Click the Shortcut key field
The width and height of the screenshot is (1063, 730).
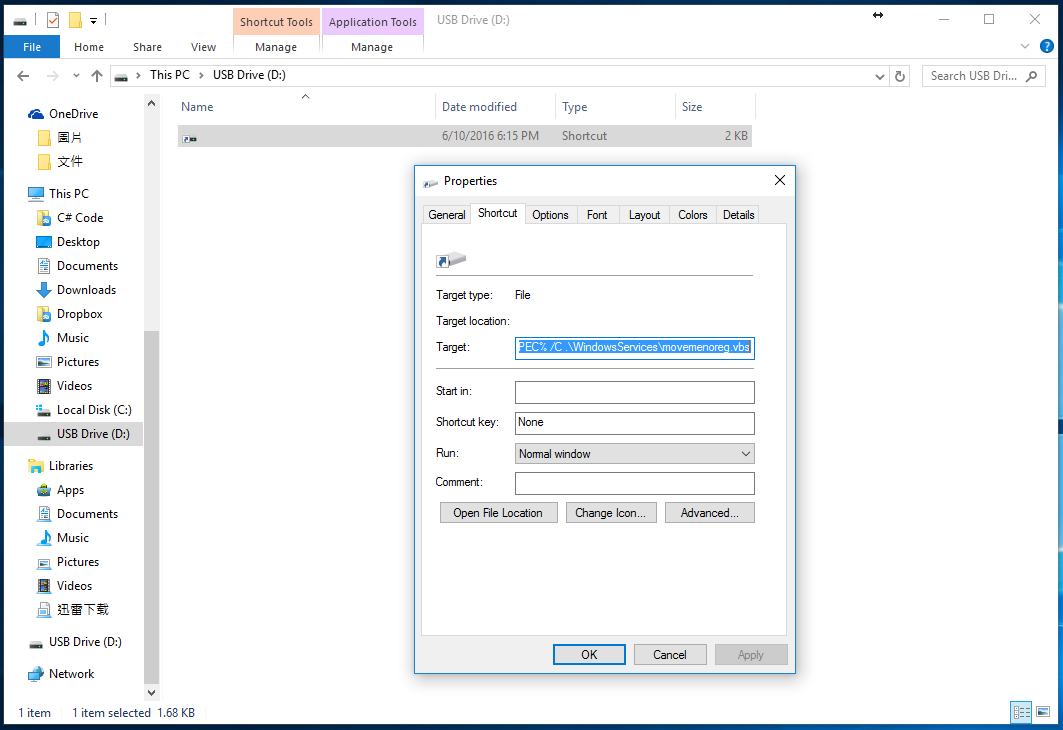tap(635, 423)
